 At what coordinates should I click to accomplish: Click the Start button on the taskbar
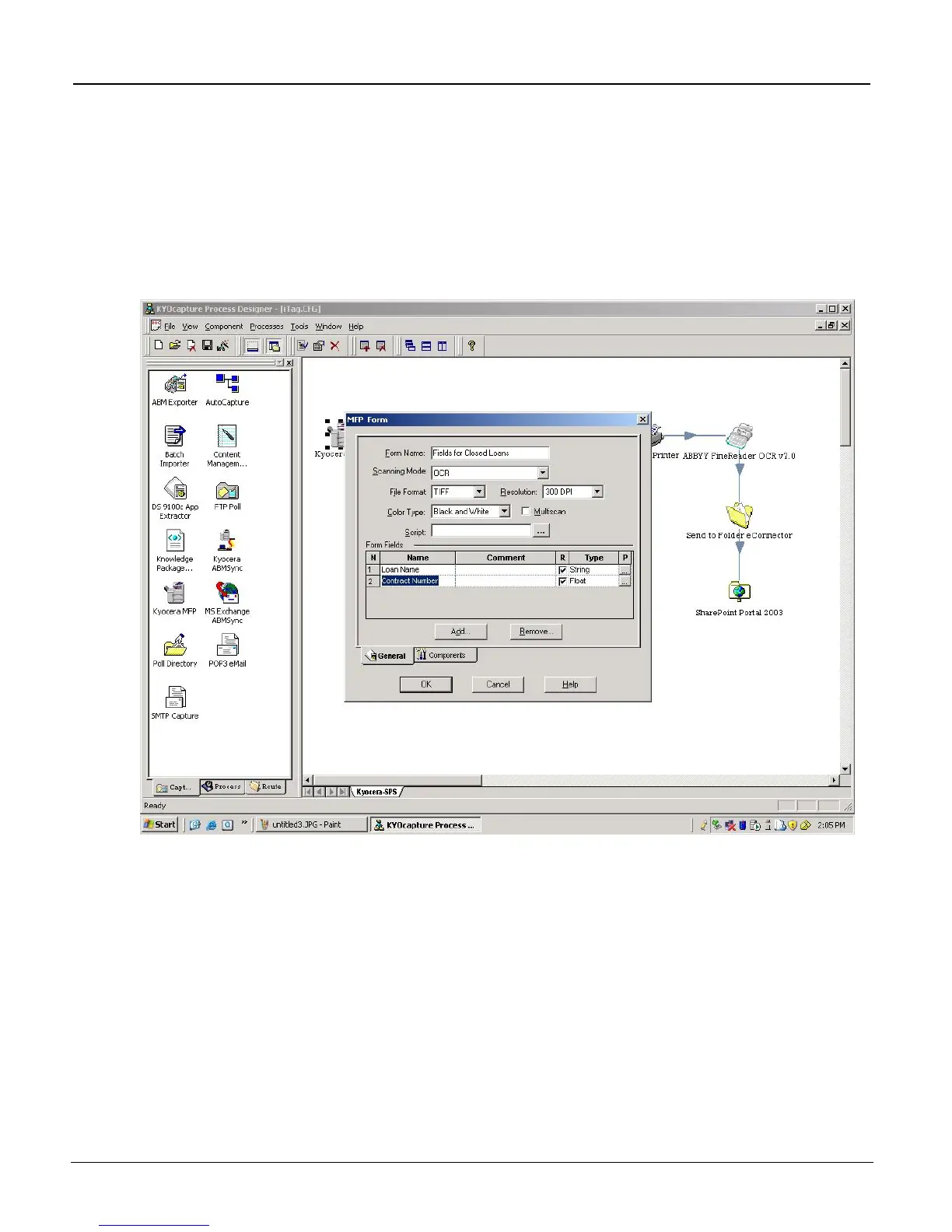tap(161, 824)
